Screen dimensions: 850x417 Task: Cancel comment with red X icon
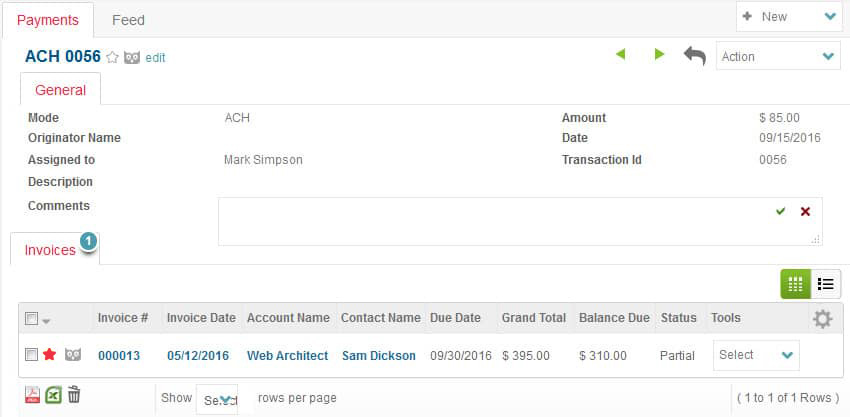[805, 211]
